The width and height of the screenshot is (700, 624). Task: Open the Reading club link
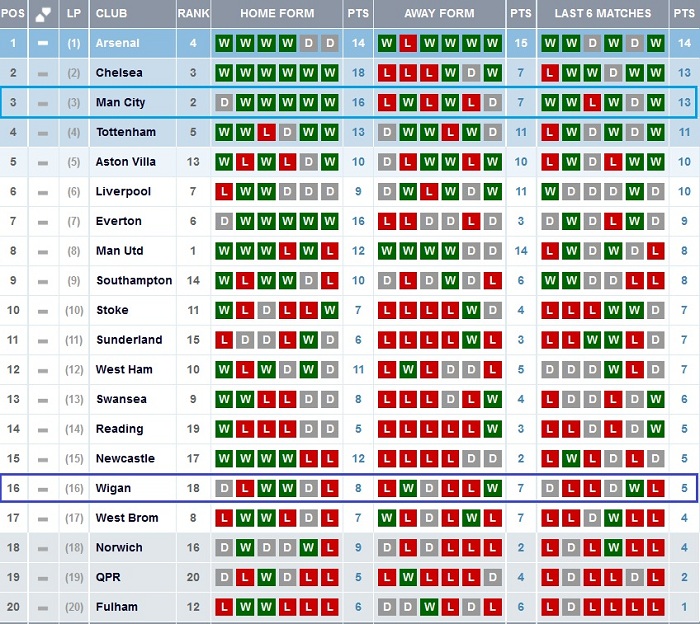[x=119, y=429]
